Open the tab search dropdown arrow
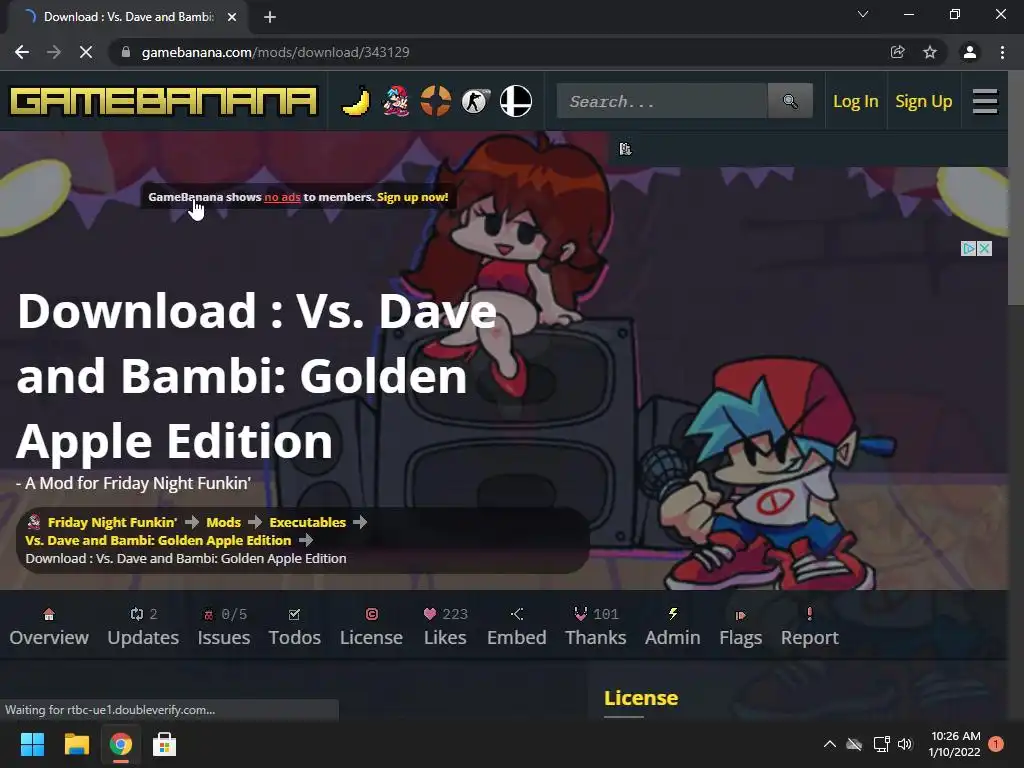This screenshot has width=1024, height=768. 863,14
